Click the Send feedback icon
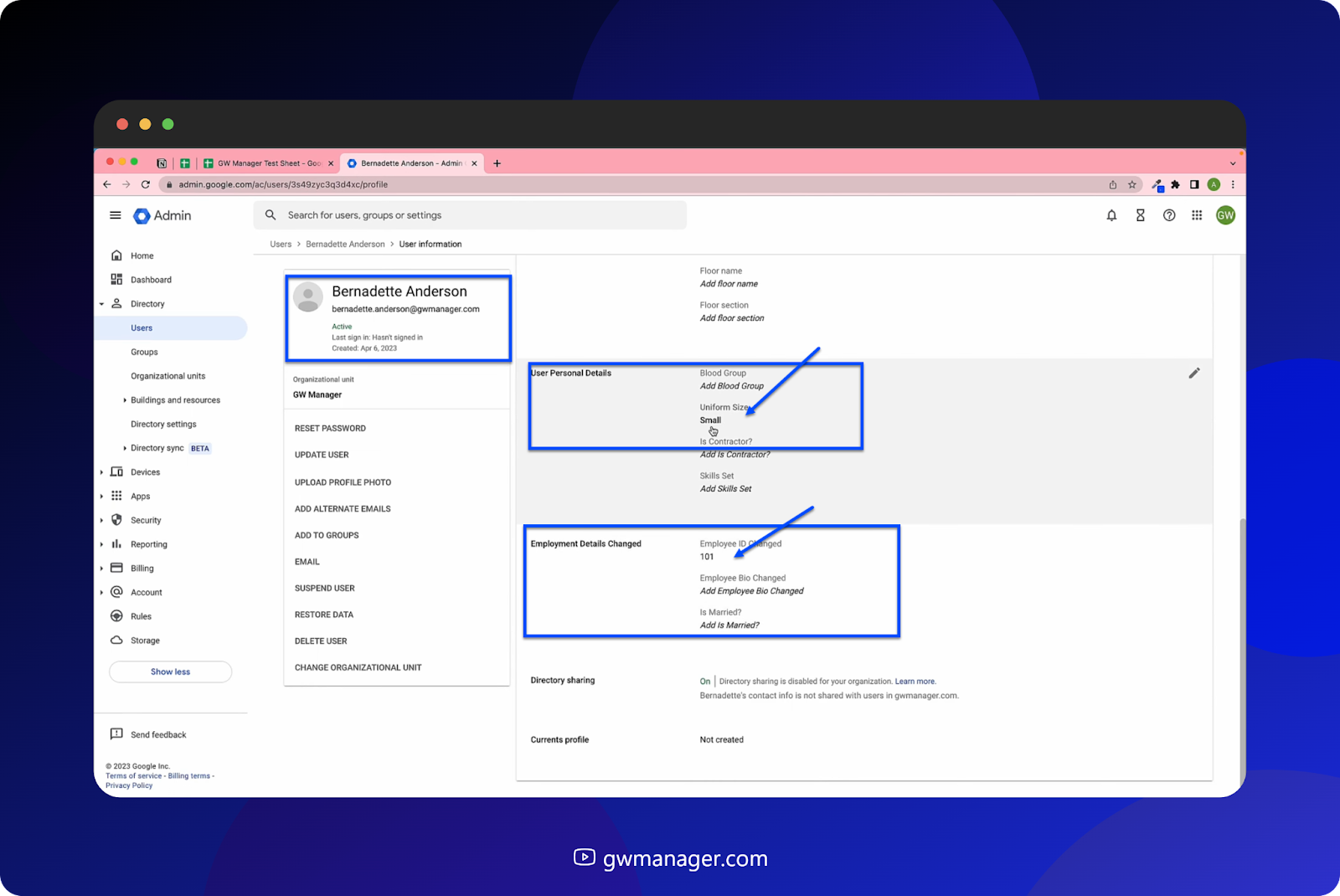The height and width of the screenshot is (896, 1340). (x=116, y=734)
